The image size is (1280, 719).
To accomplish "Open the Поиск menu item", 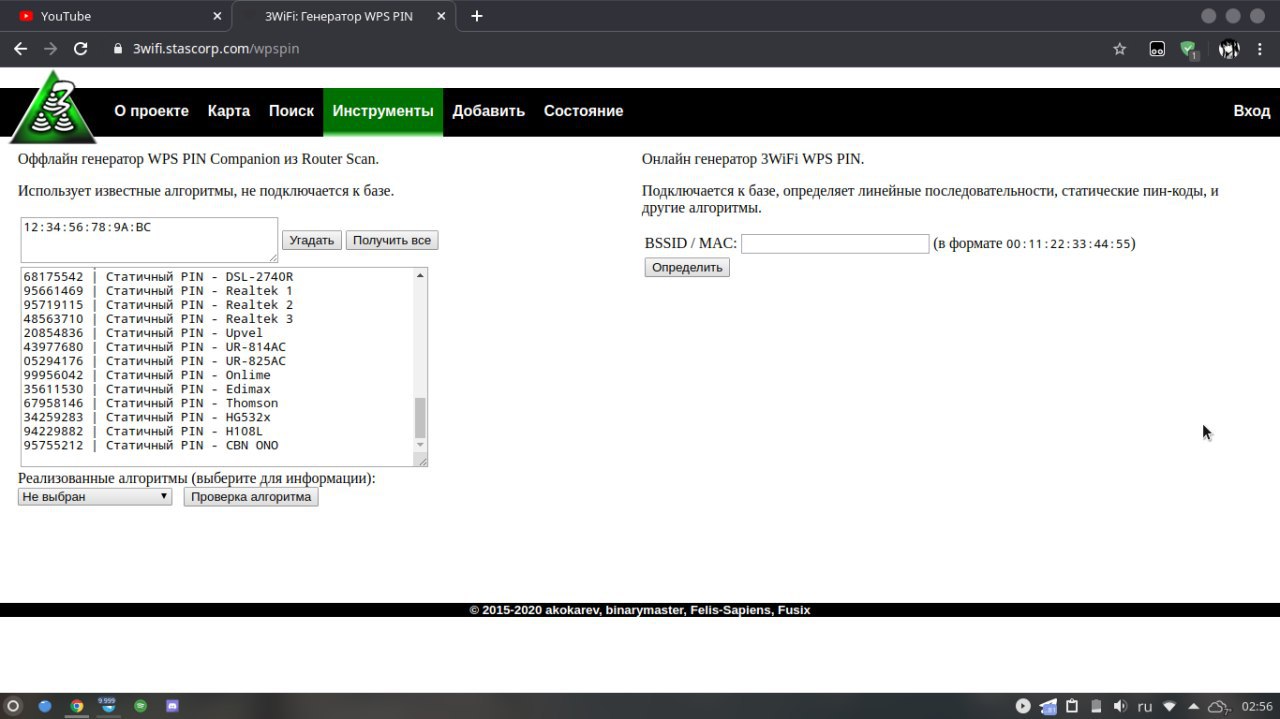I will (x=291, y=111).
